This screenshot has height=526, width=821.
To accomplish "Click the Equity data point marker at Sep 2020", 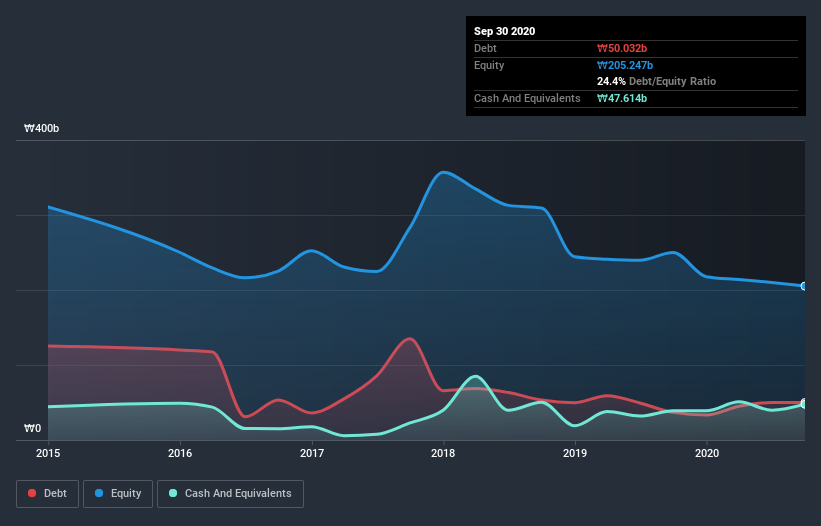I will tap(804, 286).
